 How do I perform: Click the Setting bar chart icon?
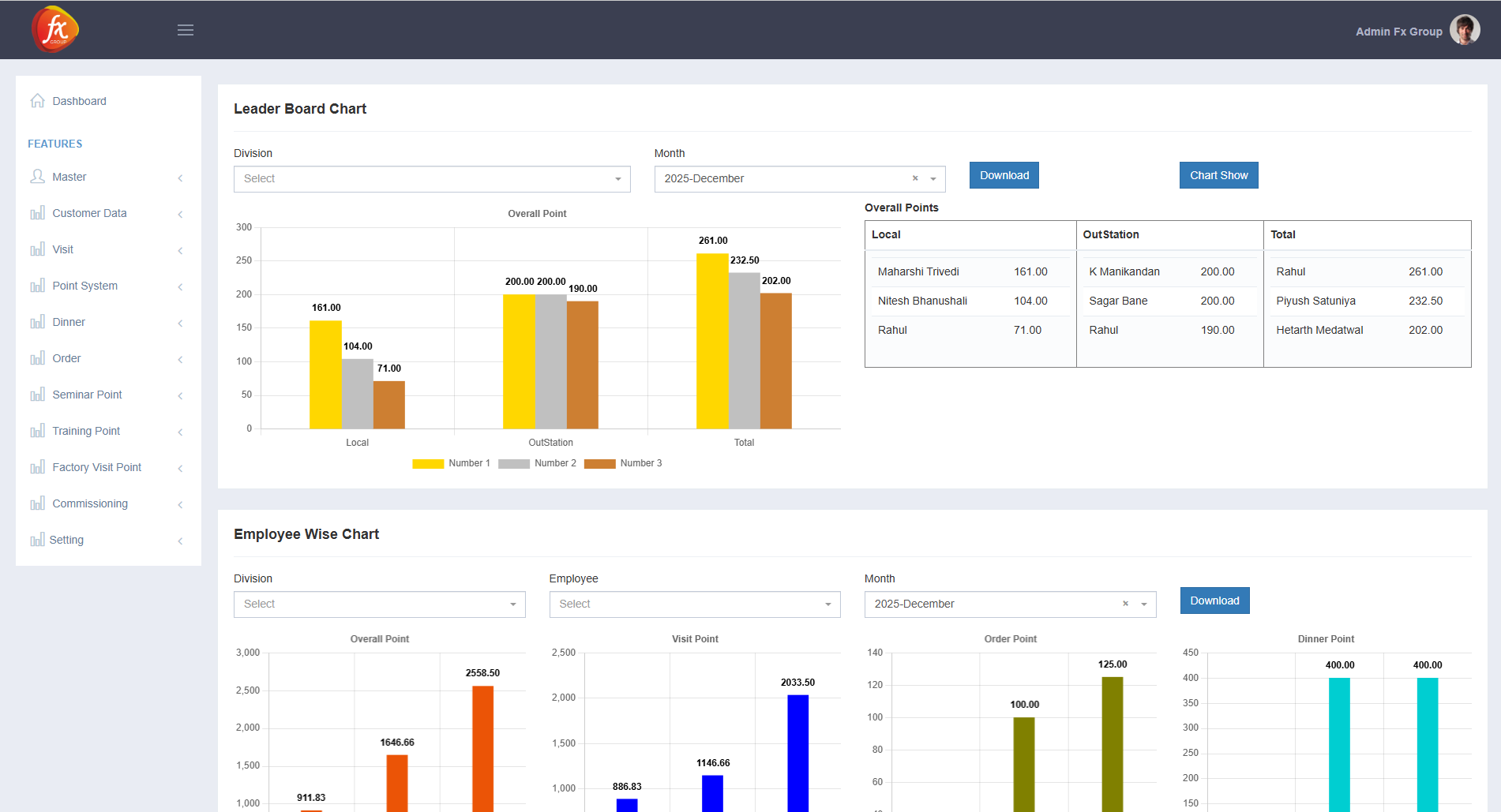pyautogui.click(x=37, y=540)
